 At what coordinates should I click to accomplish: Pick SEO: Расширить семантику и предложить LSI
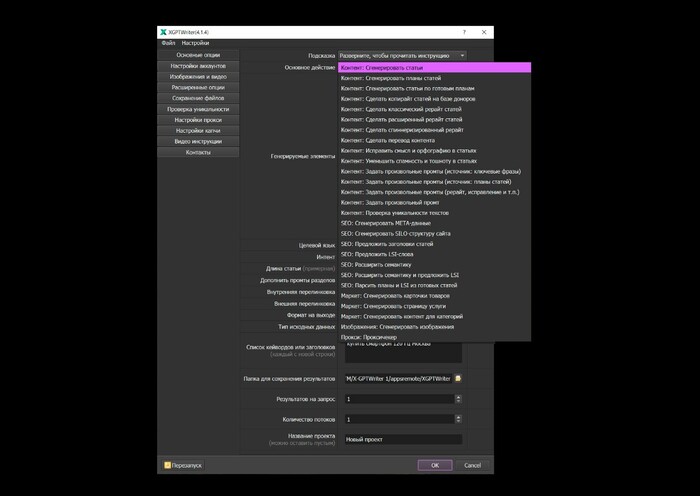point(434,275)
